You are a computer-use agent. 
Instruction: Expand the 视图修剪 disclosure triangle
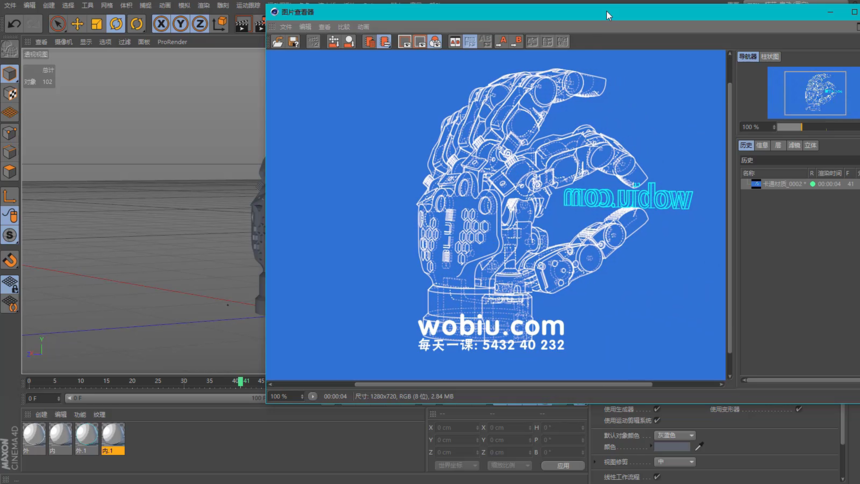pyautogui.click(x=595, y=462)
